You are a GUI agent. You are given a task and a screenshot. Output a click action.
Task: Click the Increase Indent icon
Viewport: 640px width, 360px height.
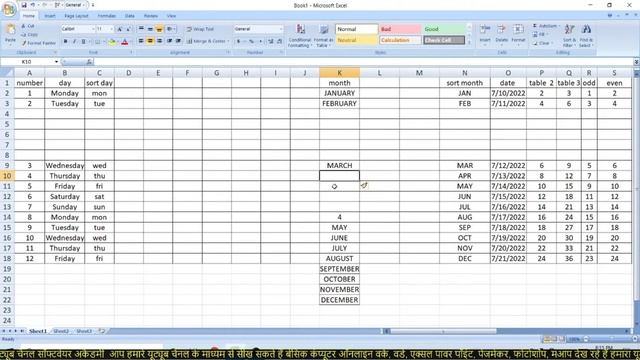click(x=178, y=41)
